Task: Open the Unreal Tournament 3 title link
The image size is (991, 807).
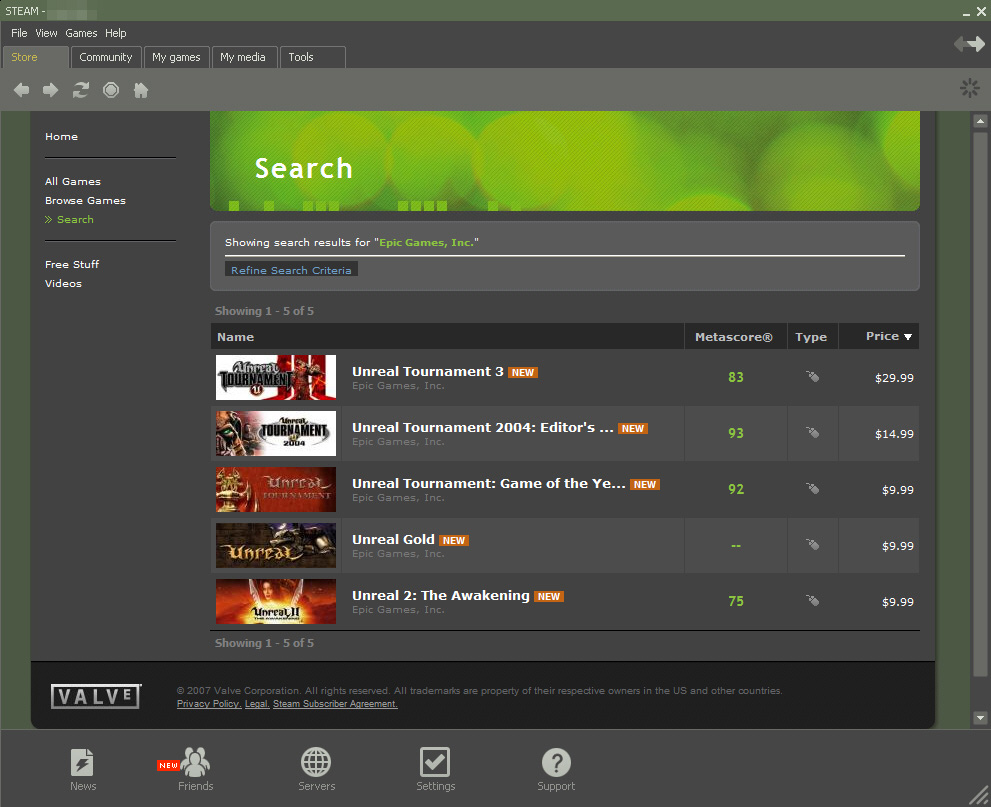Action: tap(428, 372)
